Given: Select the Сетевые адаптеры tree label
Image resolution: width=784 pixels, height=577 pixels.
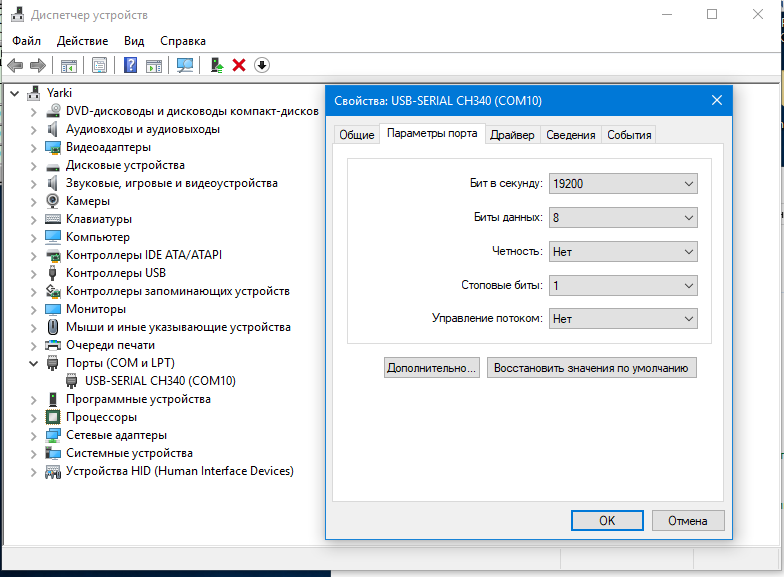Looking at the screenshot, I should [116, 435].
